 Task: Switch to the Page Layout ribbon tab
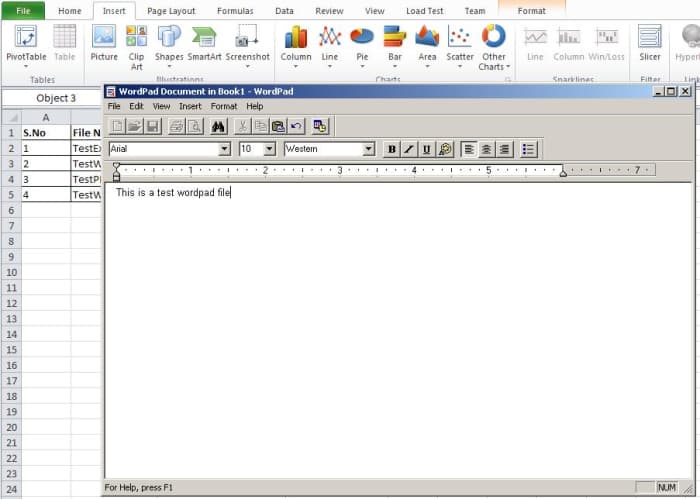click(x=171, y=11)
